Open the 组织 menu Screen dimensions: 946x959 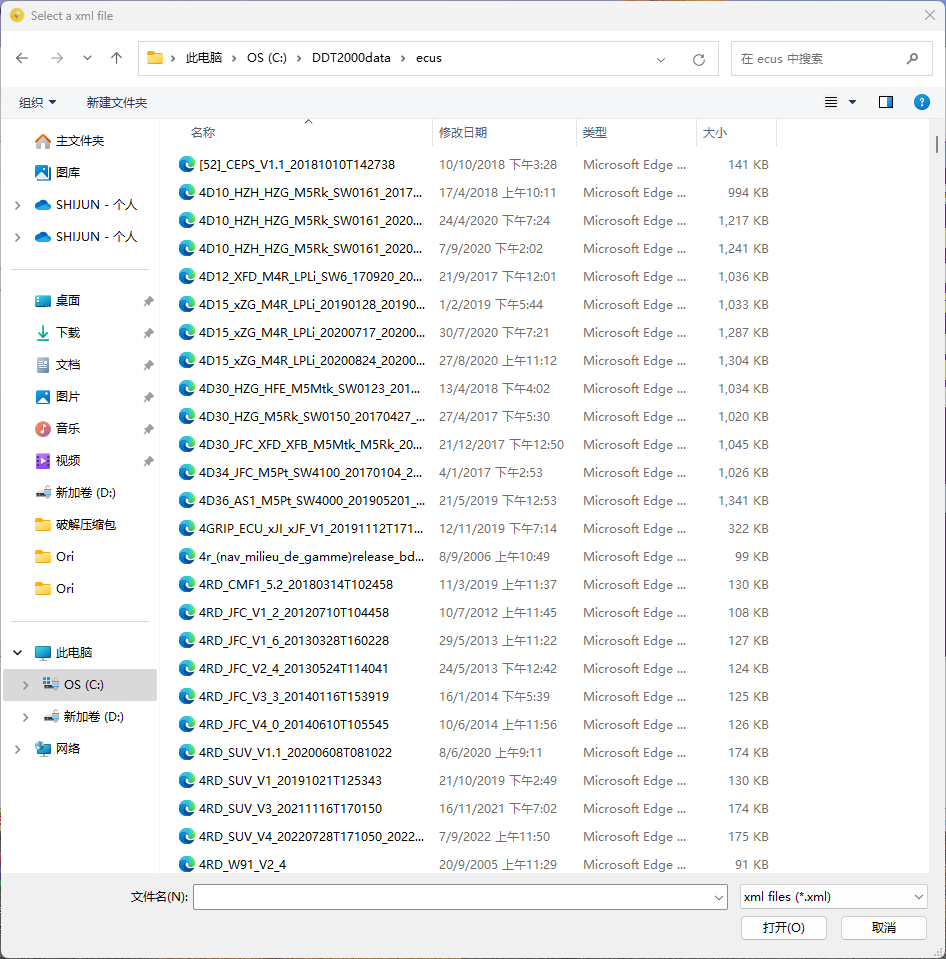pyautogui.click(x=37, y=102)
